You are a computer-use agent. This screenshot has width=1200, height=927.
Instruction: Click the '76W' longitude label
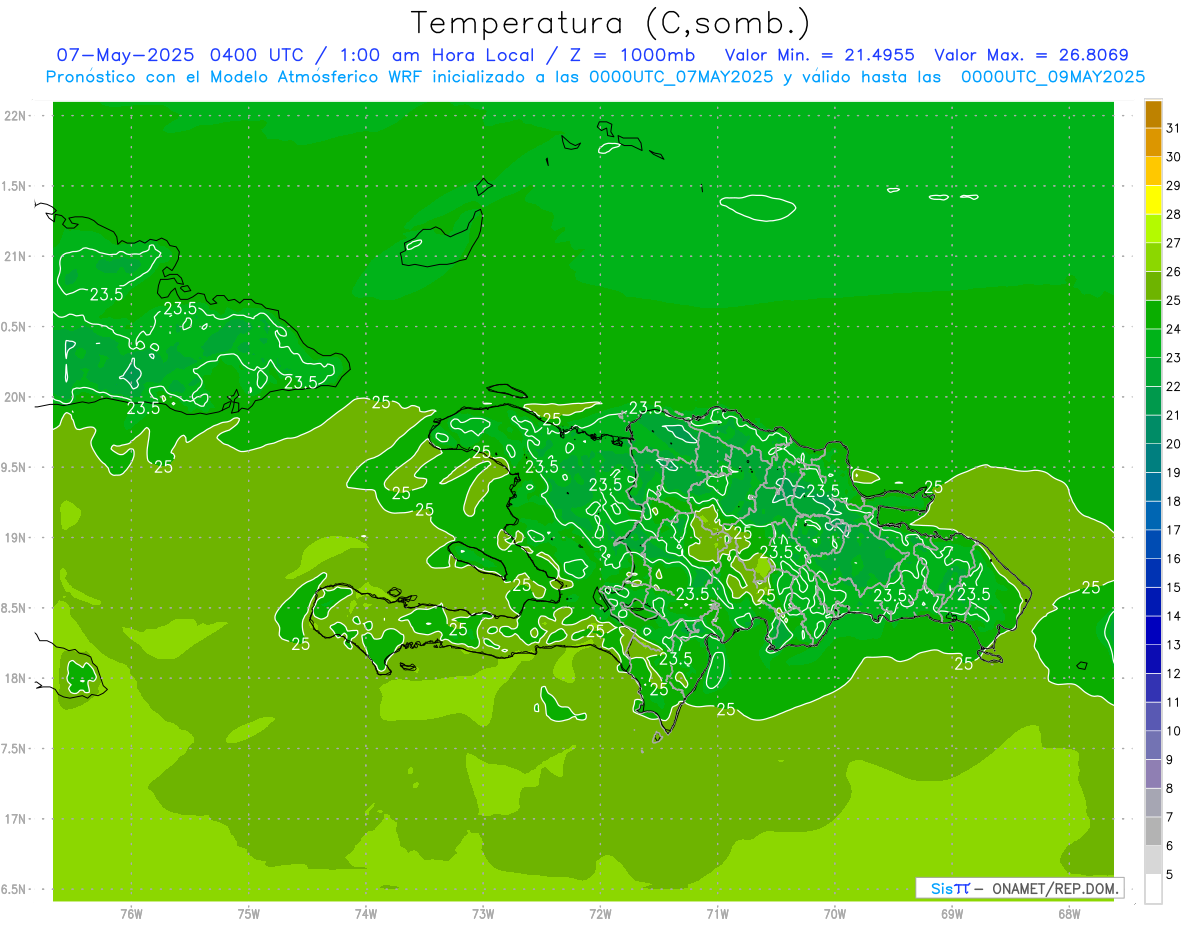coord(131,914)
